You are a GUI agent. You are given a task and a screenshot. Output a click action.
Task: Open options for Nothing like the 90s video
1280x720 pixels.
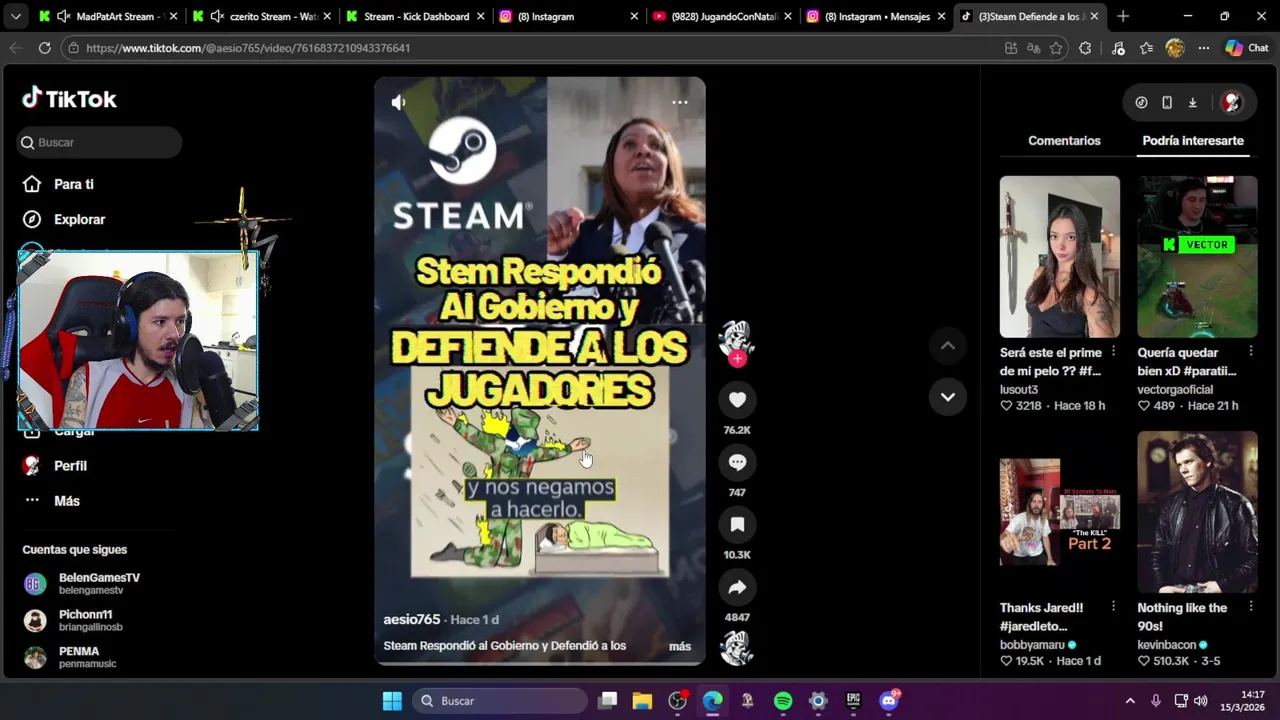pos(1251,607)
